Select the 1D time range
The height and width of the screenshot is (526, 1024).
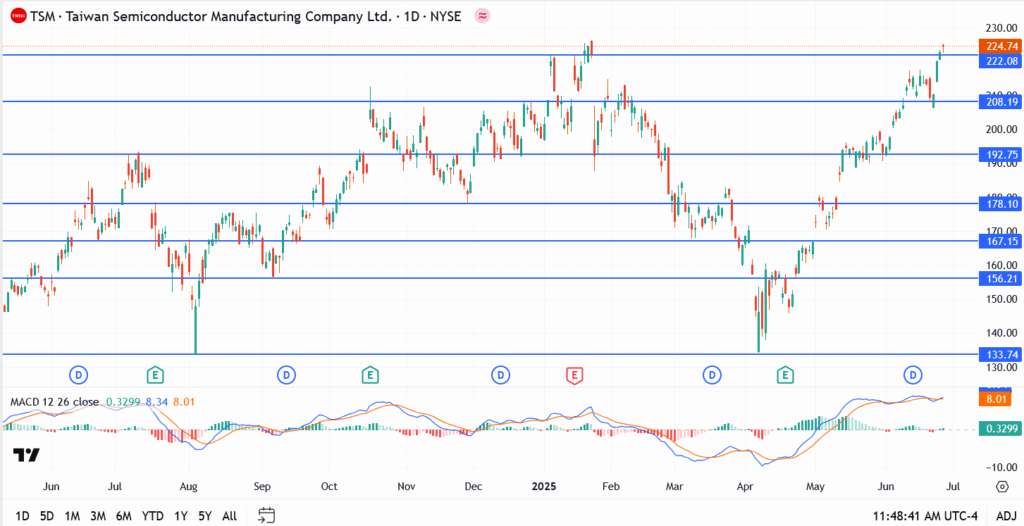[x=22, y=516]
